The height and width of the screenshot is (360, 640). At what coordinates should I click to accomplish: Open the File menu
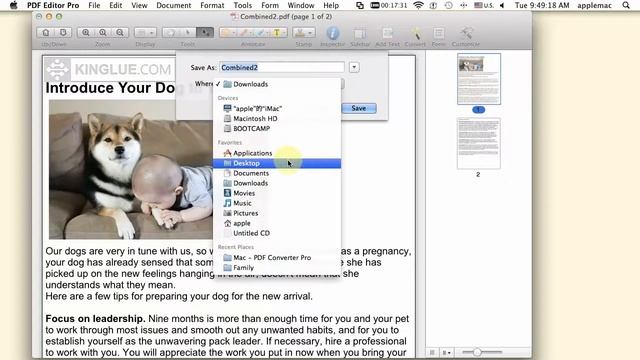coord(94,5)
